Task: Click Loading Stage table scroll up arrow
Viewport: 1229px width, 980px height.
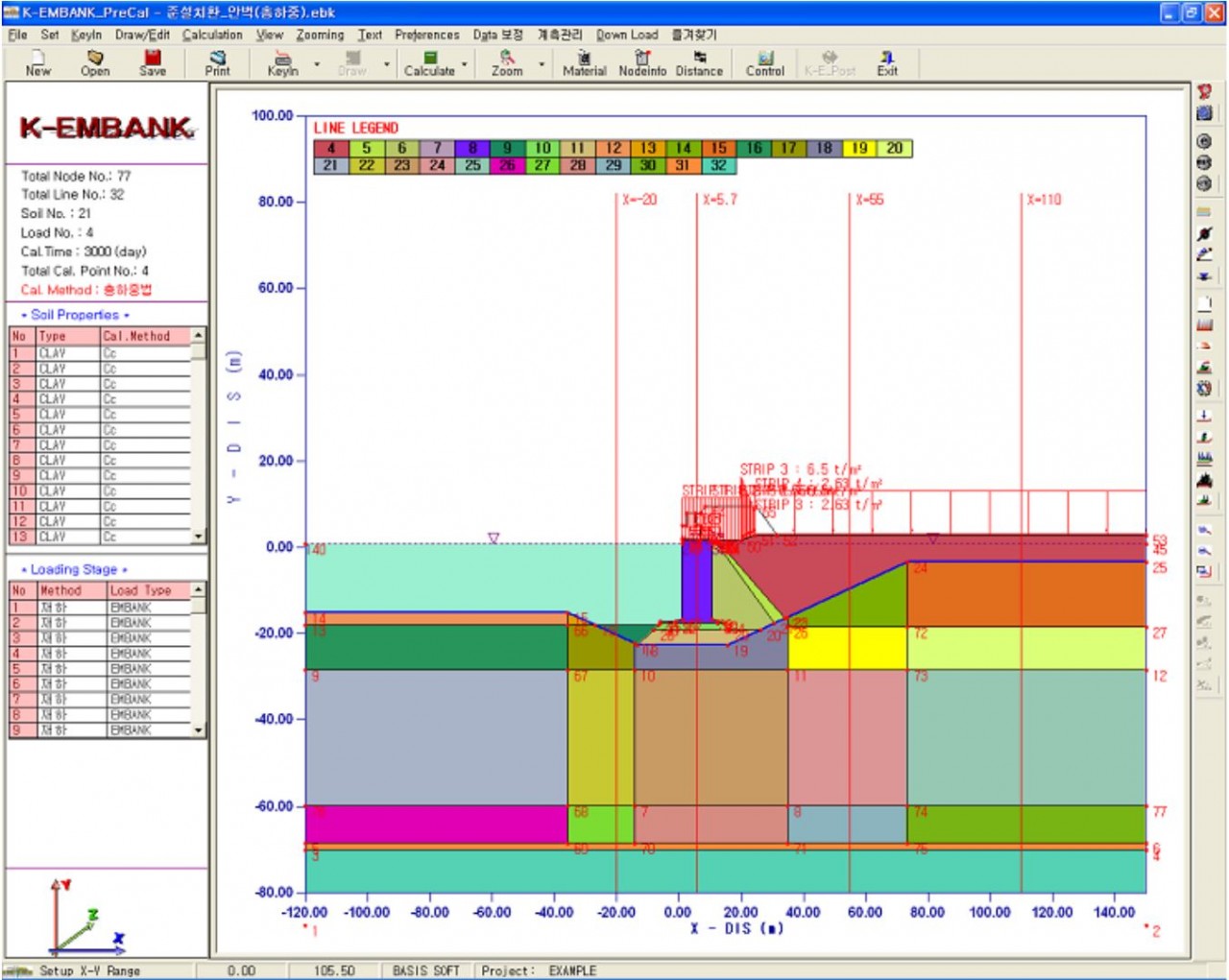Action: coord(199,589)
